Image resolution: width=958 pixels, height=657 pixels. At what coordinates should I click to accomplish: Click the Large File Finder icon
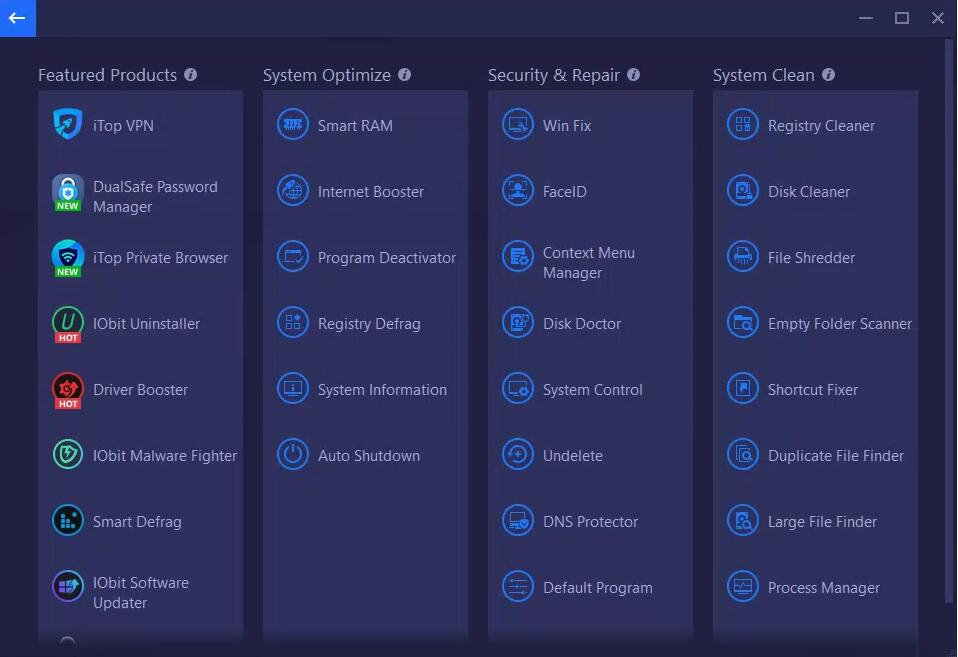(x=743, y=521)
